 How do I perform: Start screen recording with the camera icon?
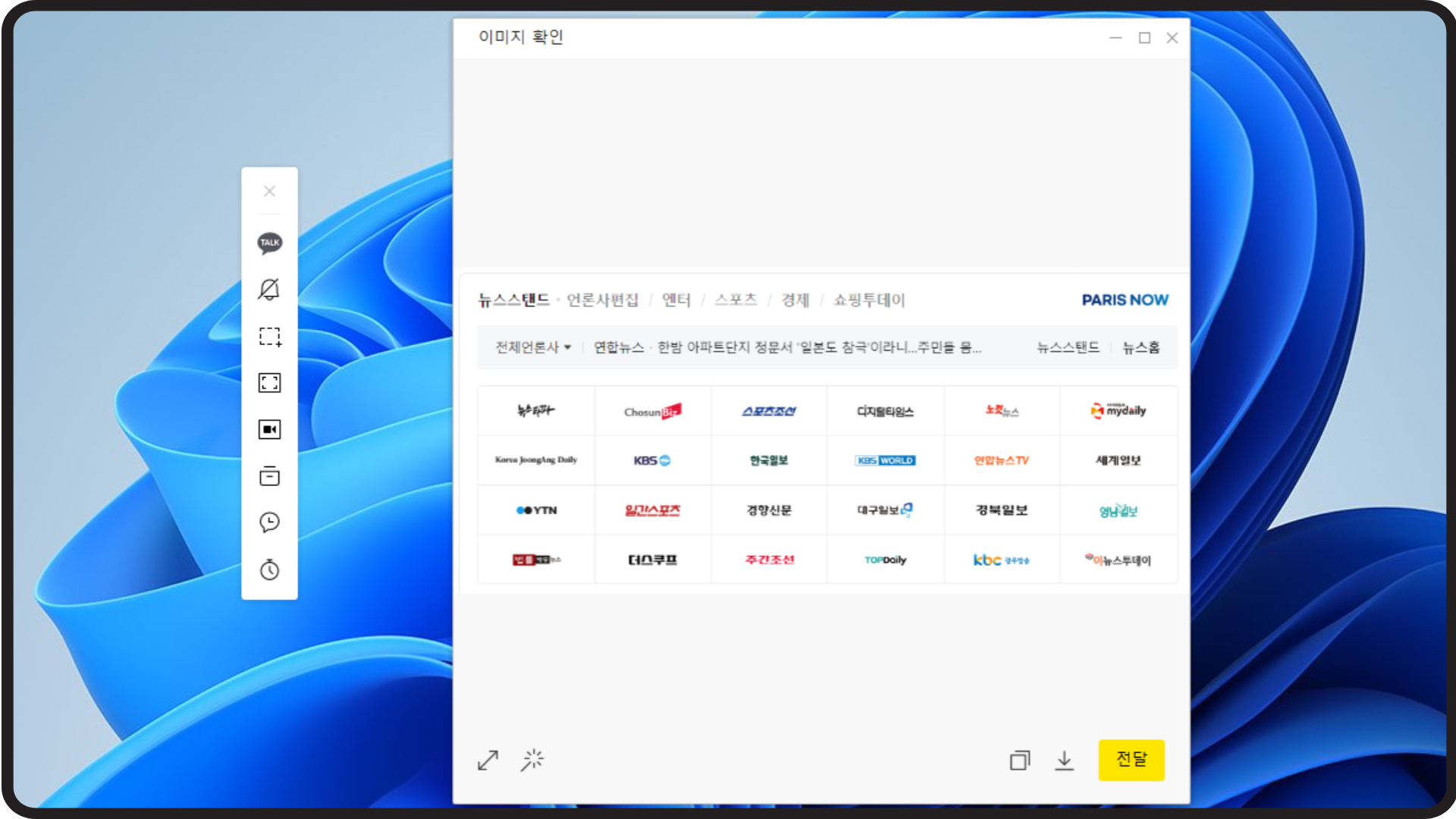click(x=269, y=429)
